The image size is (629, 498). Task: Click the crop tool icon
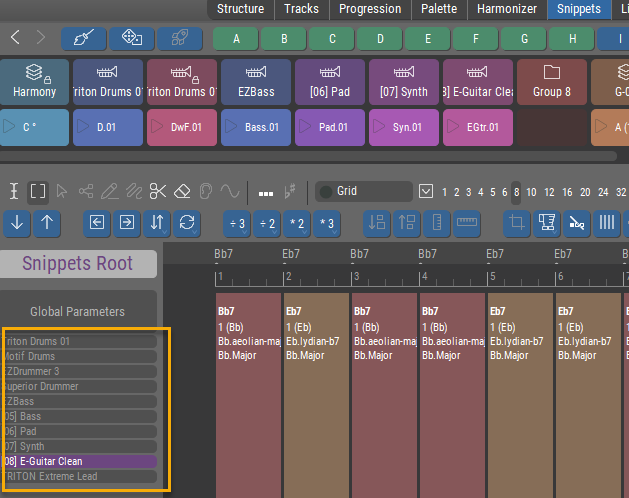pos(516,223)
